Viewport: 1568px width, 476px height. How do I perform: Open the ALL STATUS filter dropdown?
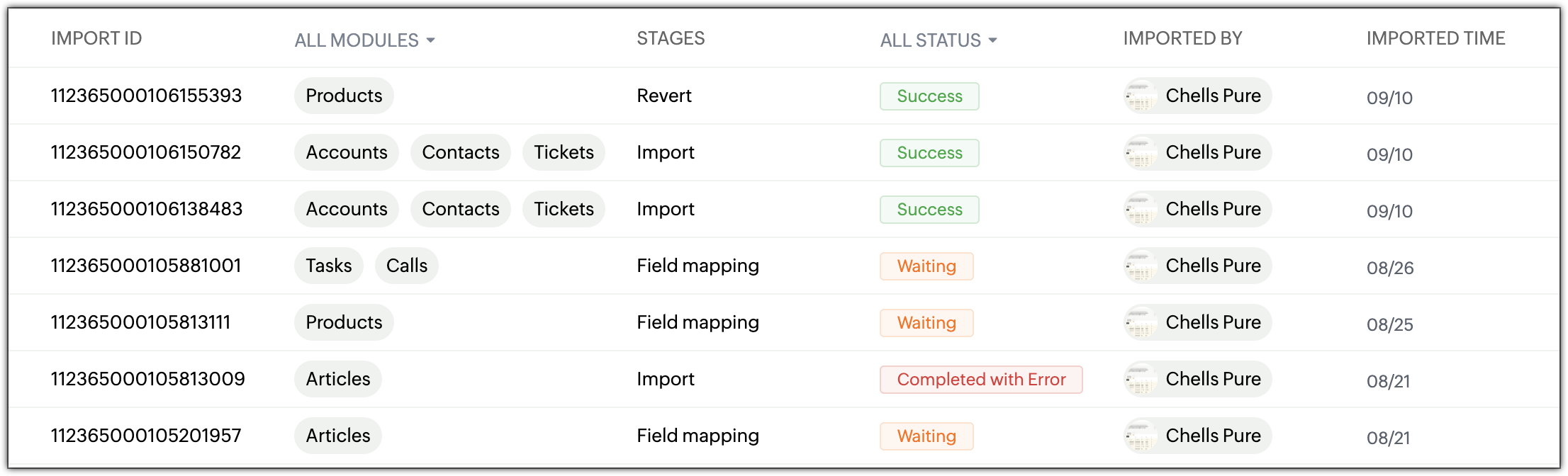937,40
